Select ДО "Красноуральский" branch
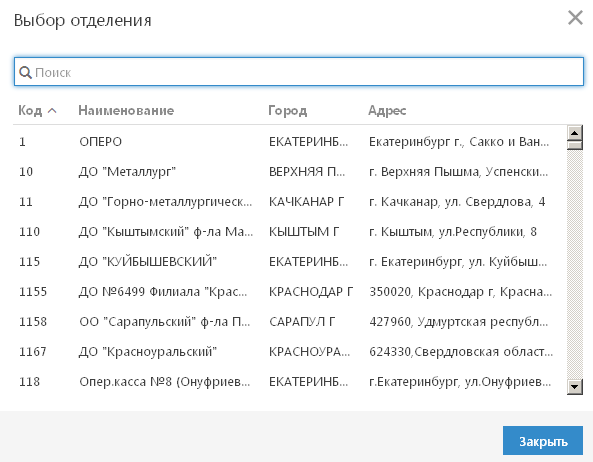 pos(290,352)
